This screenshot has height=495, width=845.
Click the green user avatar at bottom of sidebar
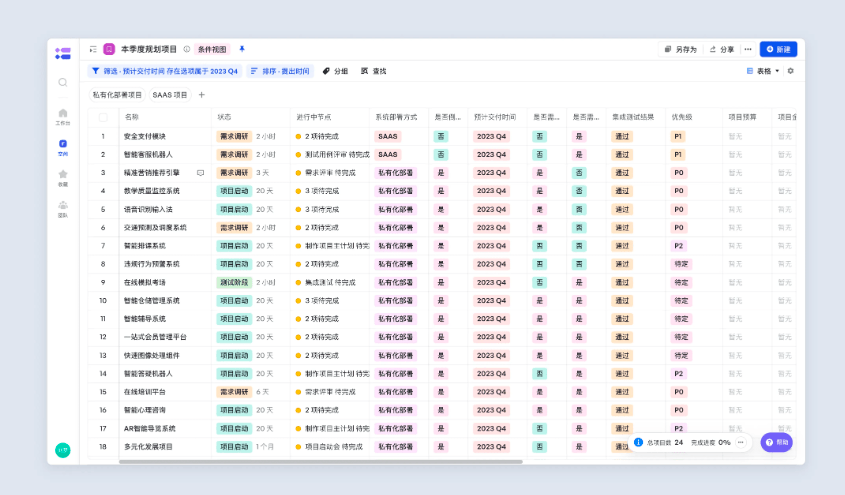tap(63, 450)
